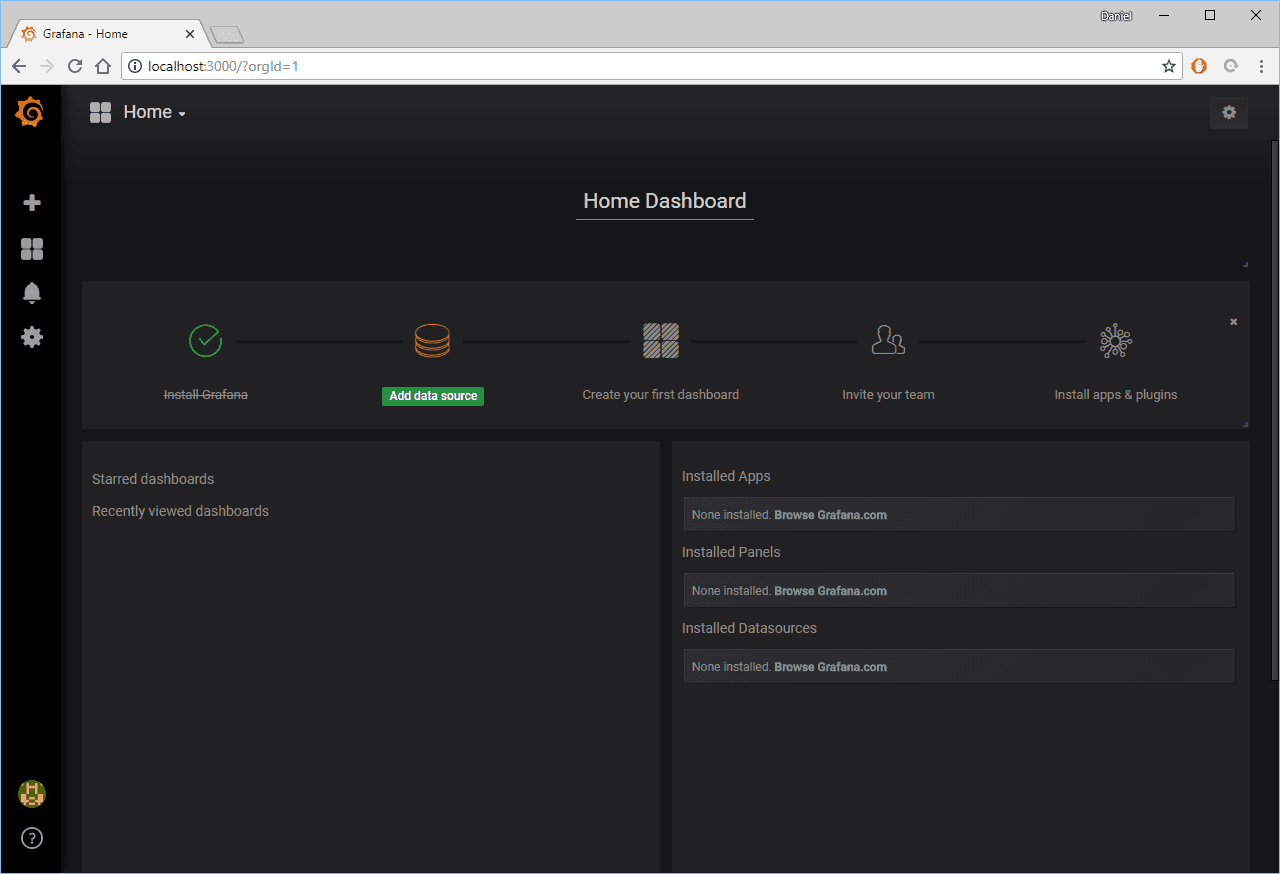Click the Starred dashboards heading
The image size is (1280, 874).
[153, 479]
